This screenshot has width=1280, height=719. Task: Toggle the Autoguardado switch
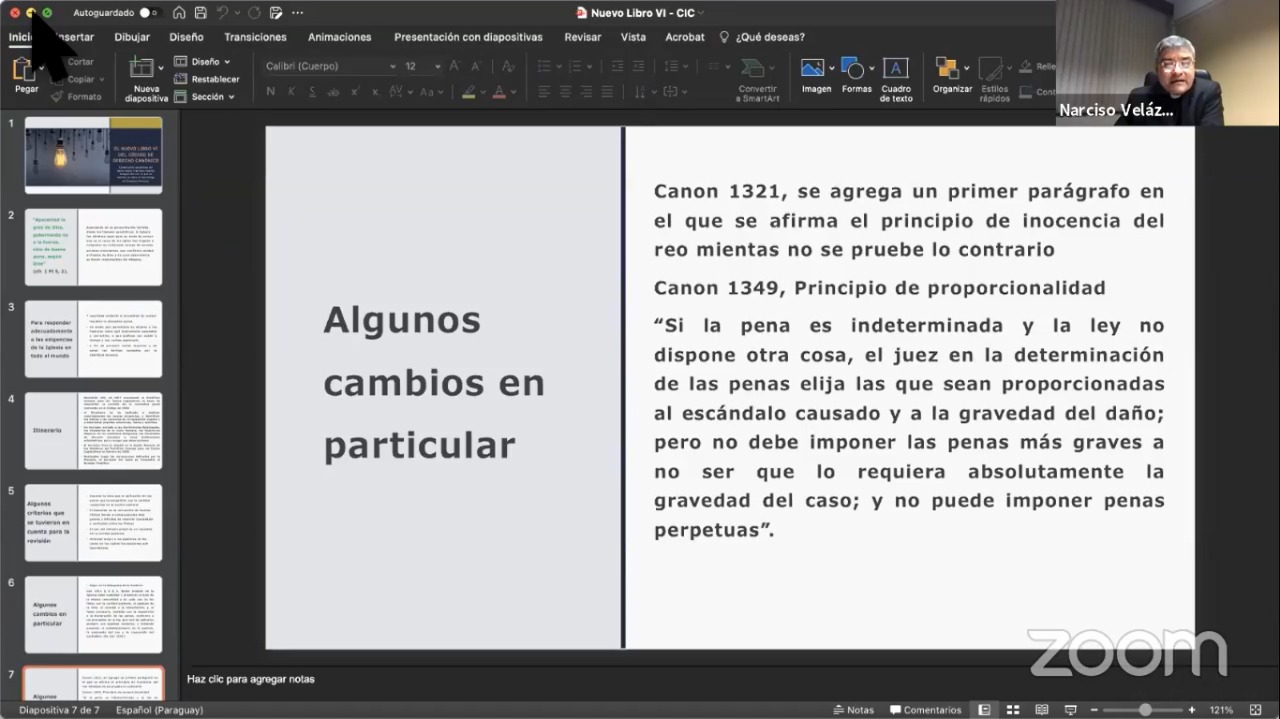[149, 13]
